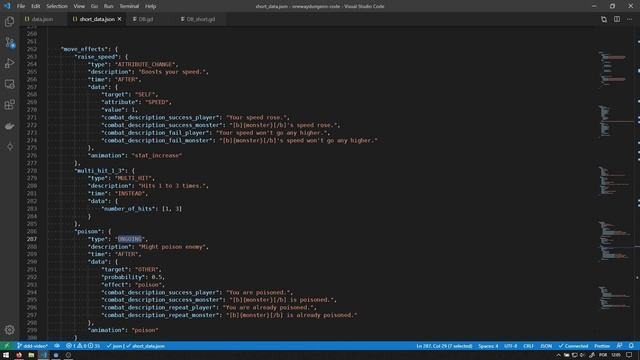Open the Explorer view in activity bar
The width and height of the screenshot is (640, 360).
coord(9,21)
